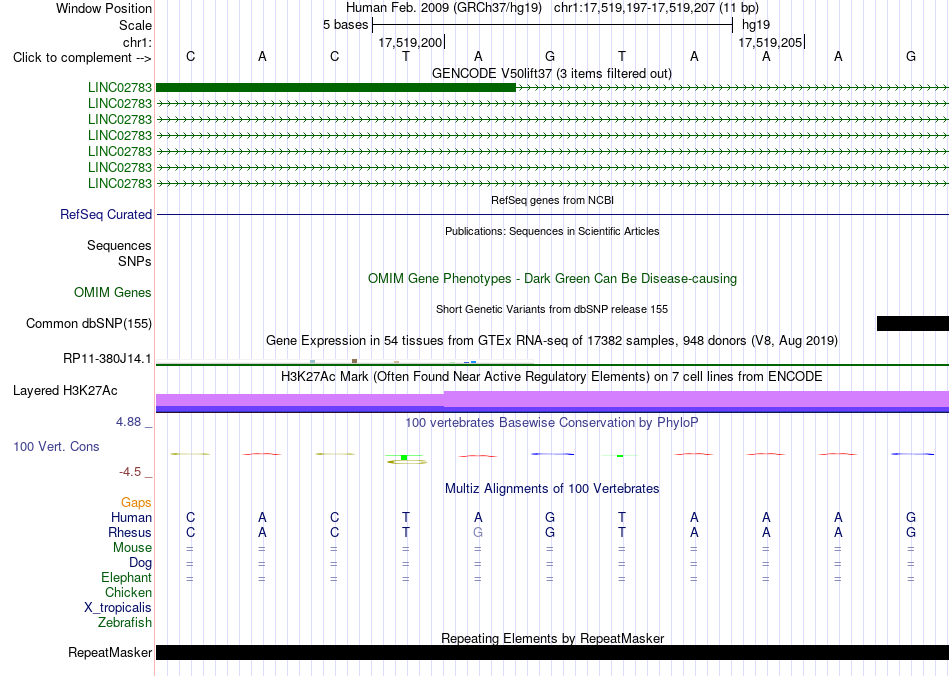Click the Common dbSNP(155) track label
Screen dimensions: 950x676
88,323
